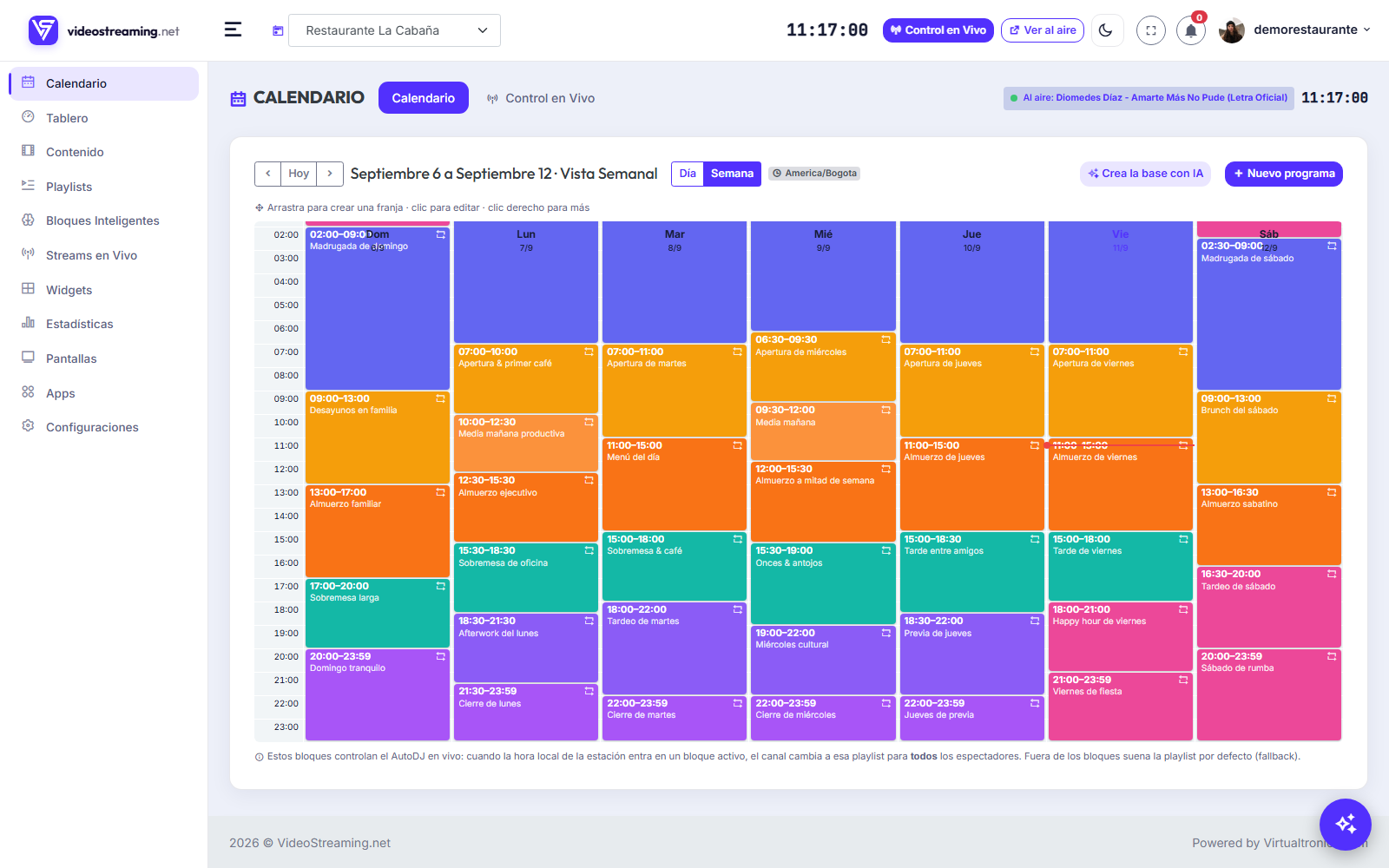Go to previous week arrow
Image resolution: width=1389 pixels, height=868 pixels.
[267, 174]
